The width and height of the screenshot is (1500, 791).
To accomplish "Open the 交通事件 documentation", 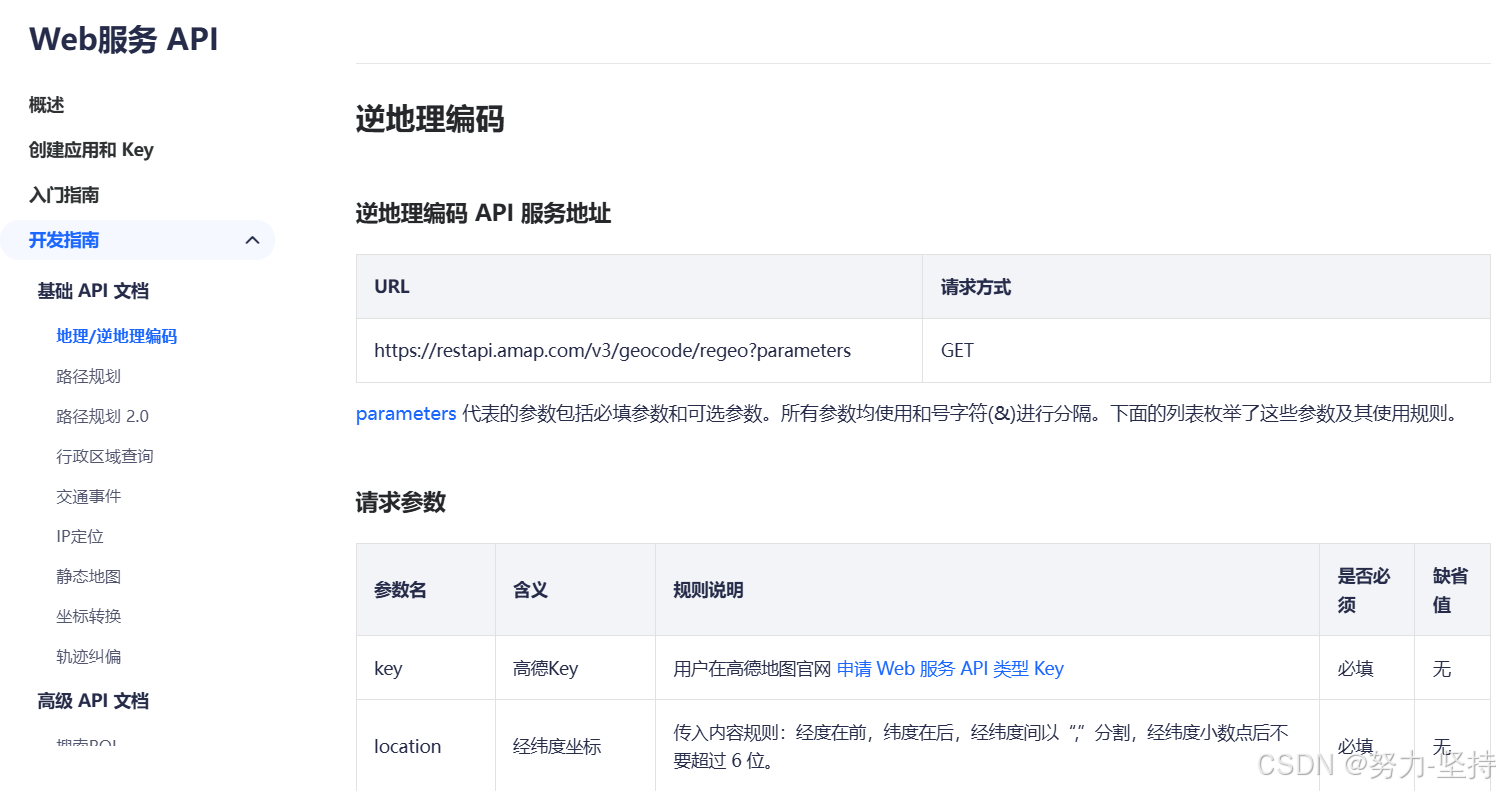I will point(88,495).
